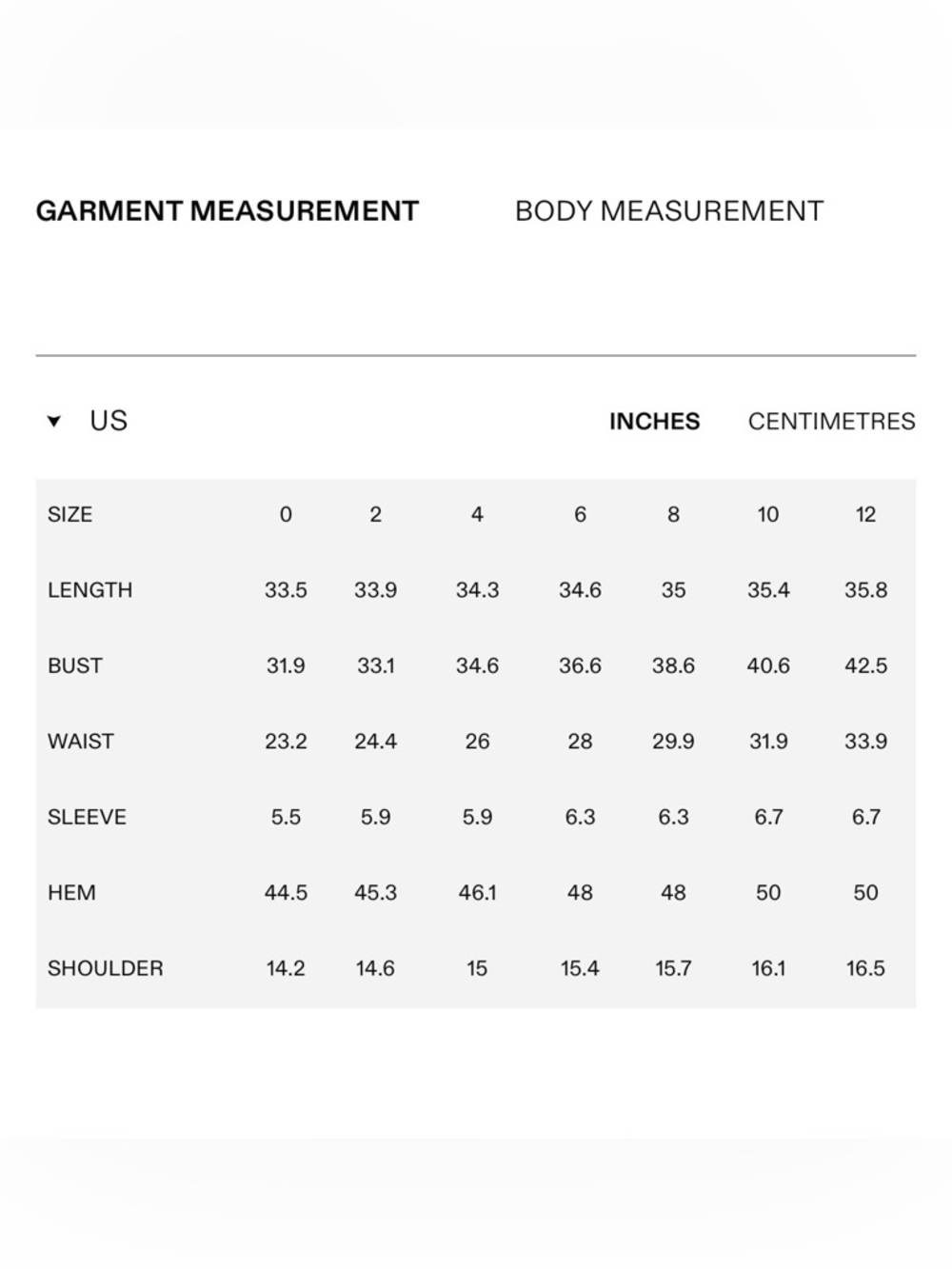
Task: Click the BUST row label
Action: pos(74,665)
